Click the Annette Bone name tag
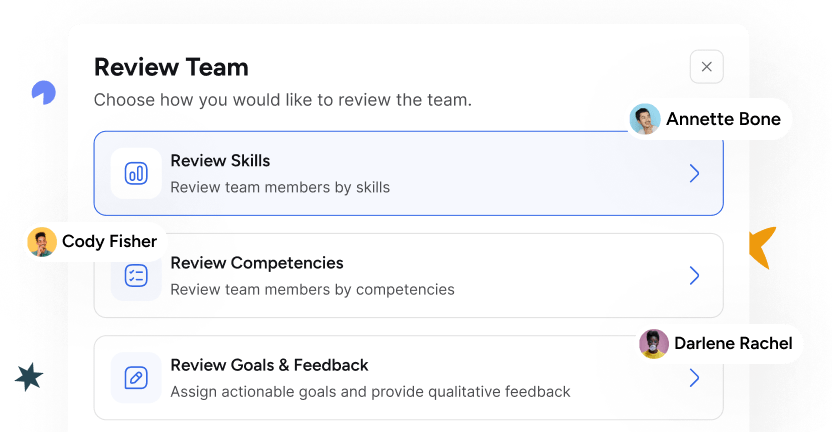The width and height of the screenshot is (832, 432). [x=723, y=120]
